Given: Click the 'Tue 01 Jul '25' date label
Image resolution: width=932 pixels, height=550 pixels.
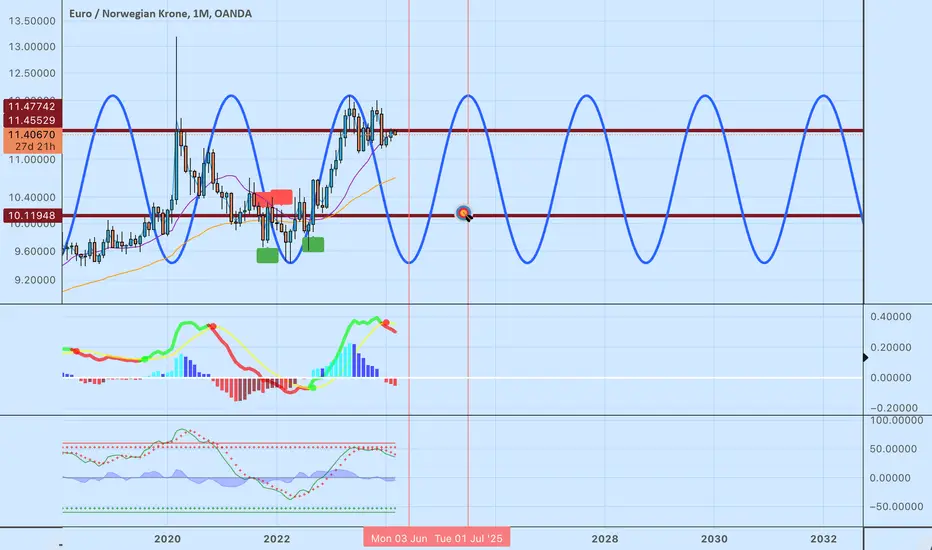Looking at the screenshot, I should pyautogui.click(x=468, y=539).
